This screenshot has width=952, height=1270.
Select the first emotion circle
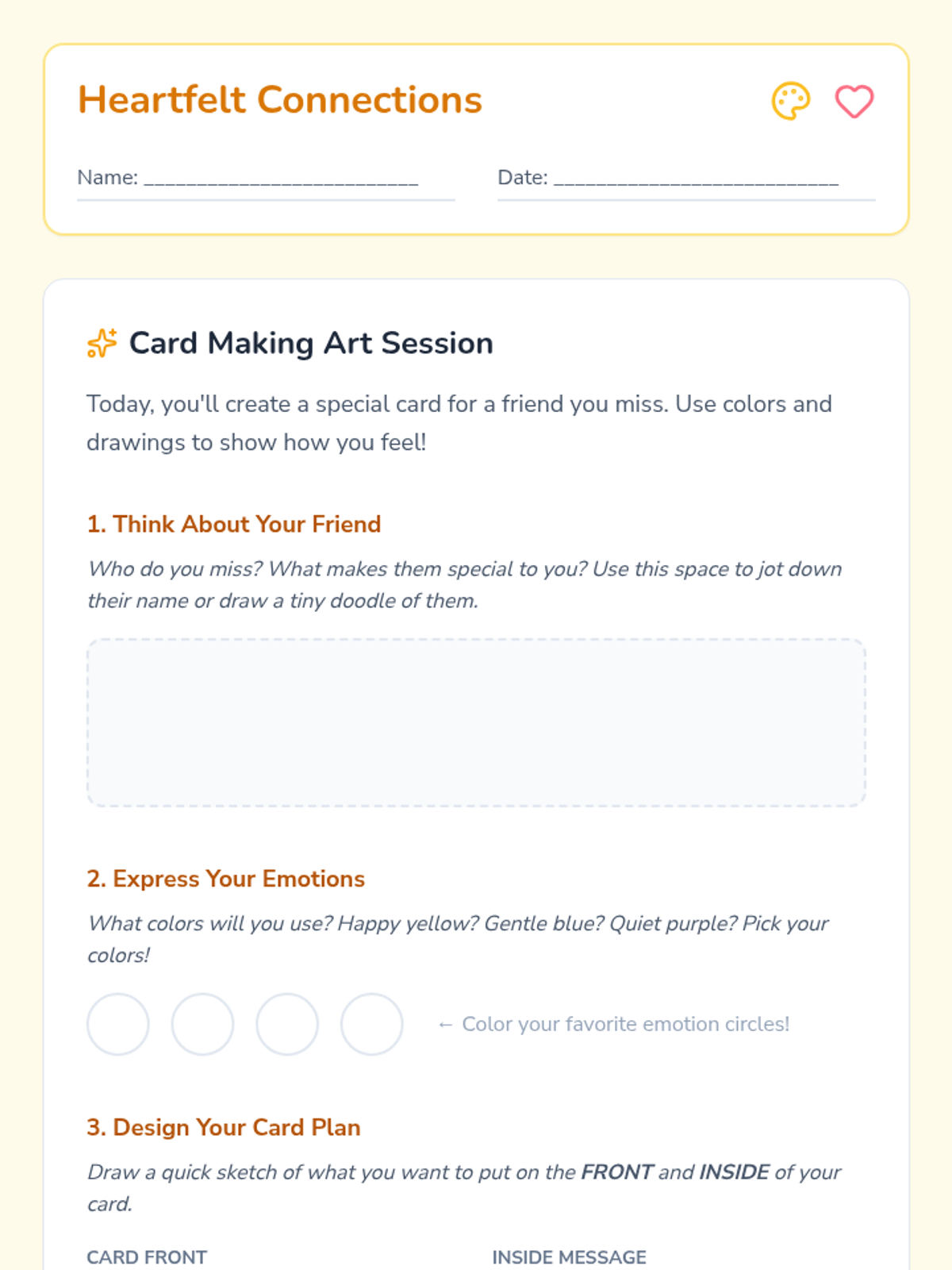point(118,1024)
